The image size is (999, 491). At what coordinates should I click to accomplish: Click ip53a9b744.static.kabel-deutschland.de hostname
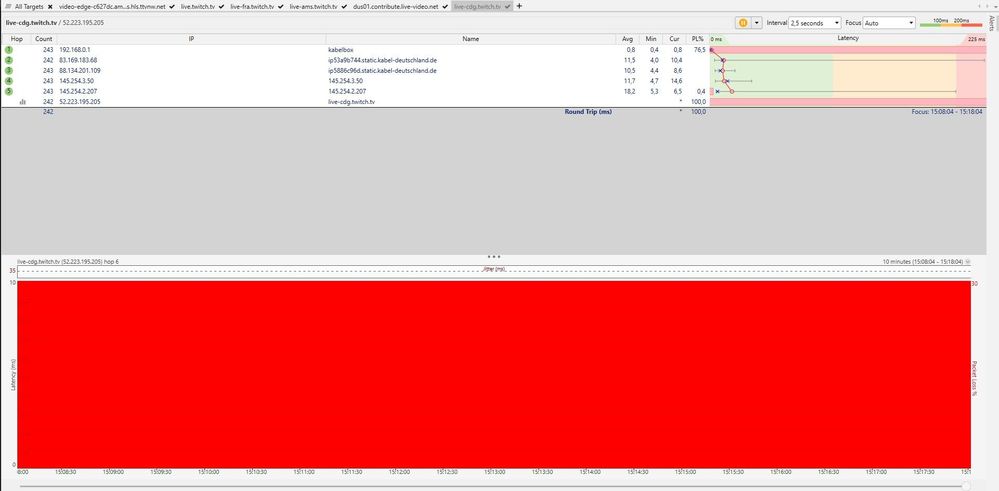(x=382, y=60)
